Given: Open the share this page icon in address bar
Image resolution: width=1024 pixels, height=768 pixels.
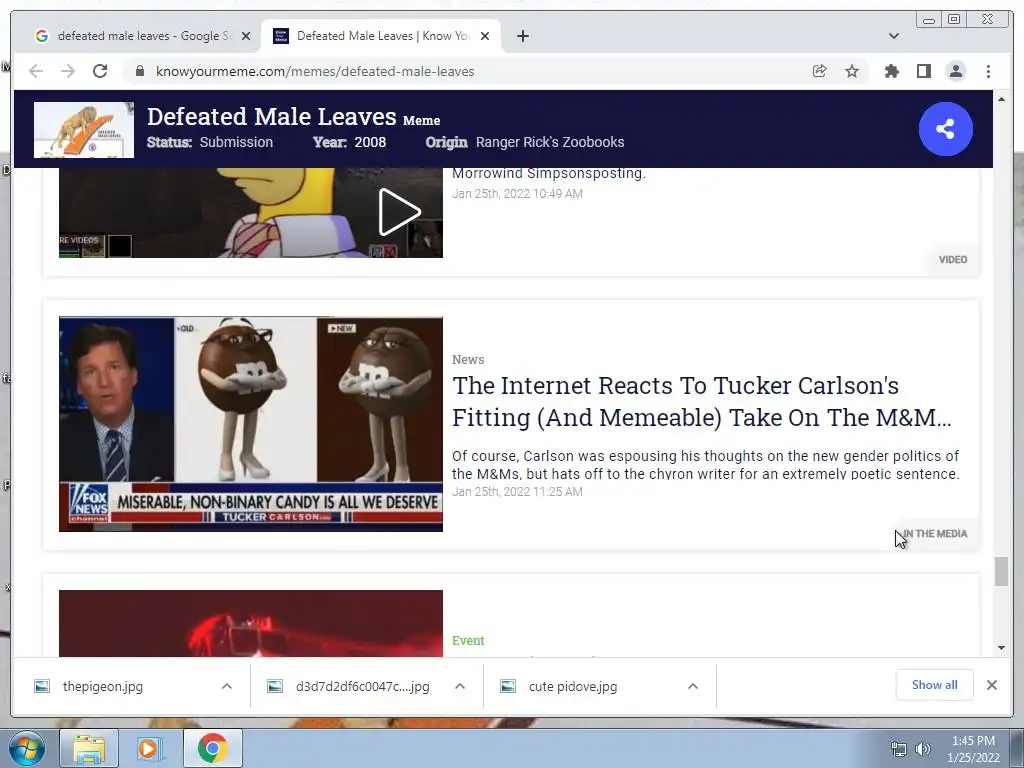Looking at the screenshot, I should coord(820,71).
